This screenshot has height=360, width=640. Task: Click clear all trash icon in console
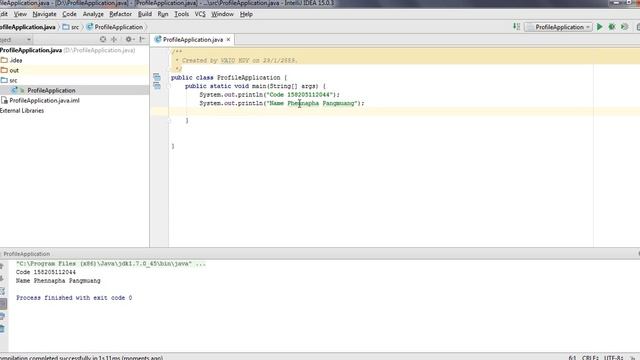[x=2, y=329]
